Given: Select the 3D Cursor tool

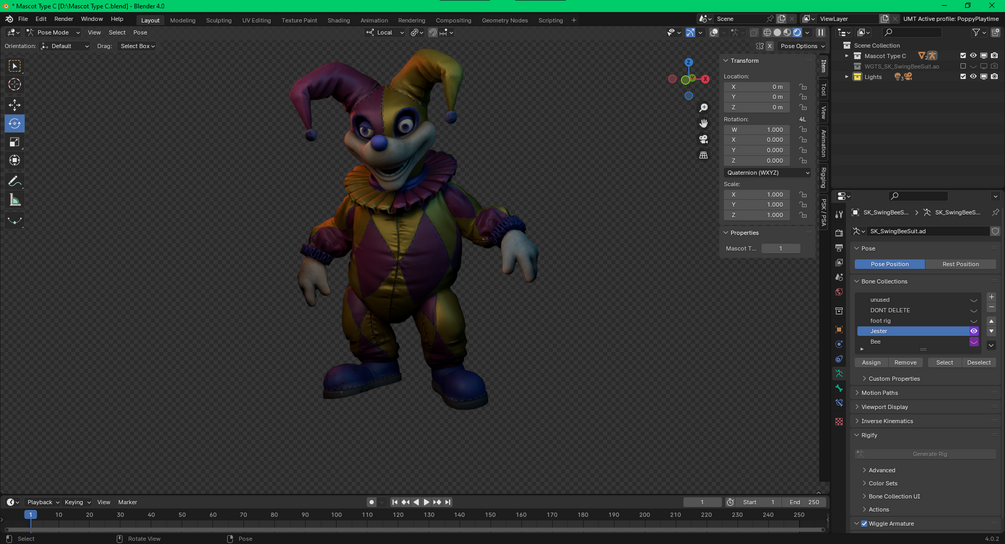Looking at the screenshot, I should point(15,85).
